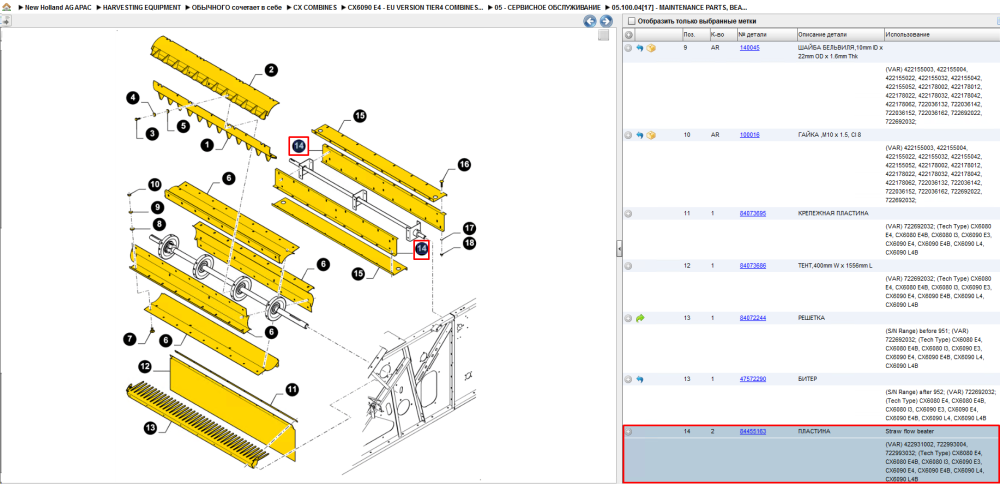The width and height of the screenshot is (1000, 484).
Task: Select callout 12 in the diagram
Action: pyautogui.click(x=145, y=367)
